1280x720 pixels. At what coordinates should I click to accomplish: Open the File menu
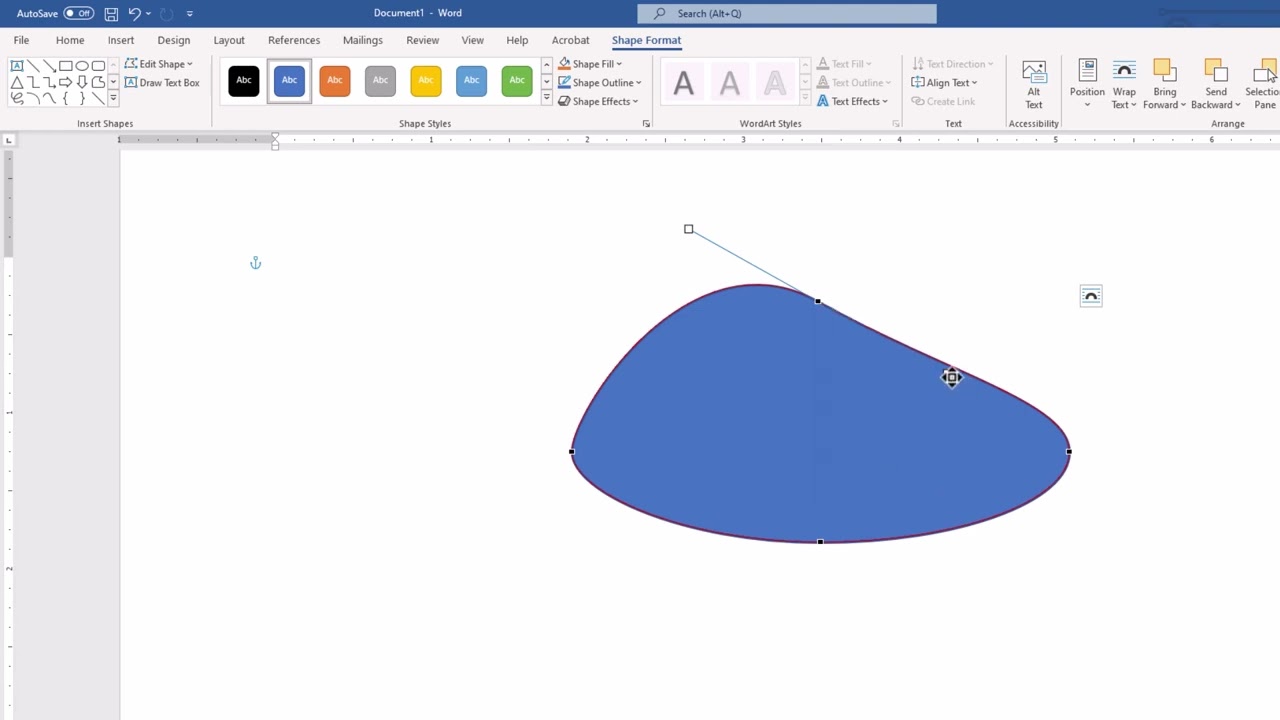[x=21, y=40]
